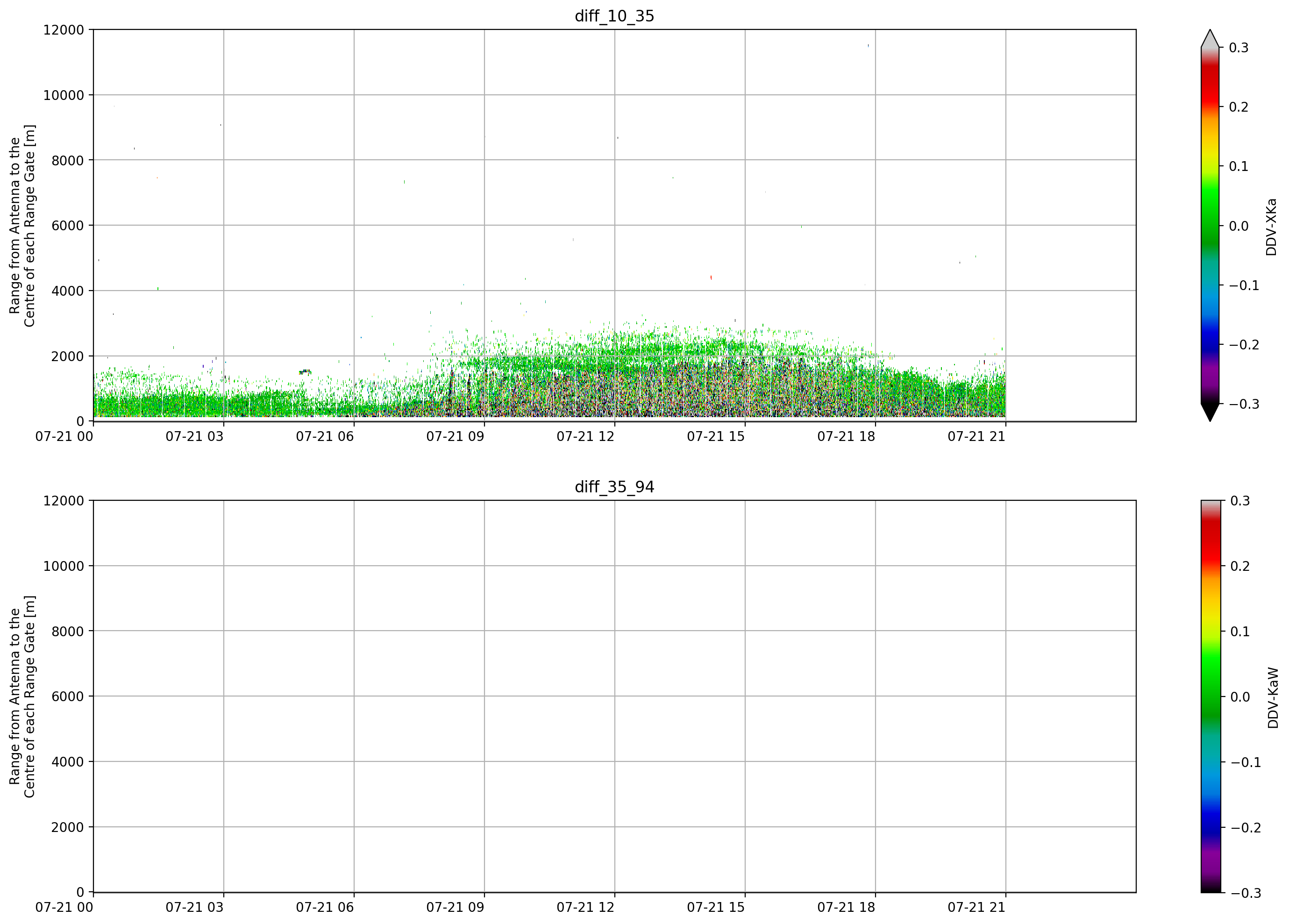The height and width of the screenshot is (924, 1289).
Task: Click "07-21 06" tick under diff_10_35 plot
Action: tap(325, 436)
